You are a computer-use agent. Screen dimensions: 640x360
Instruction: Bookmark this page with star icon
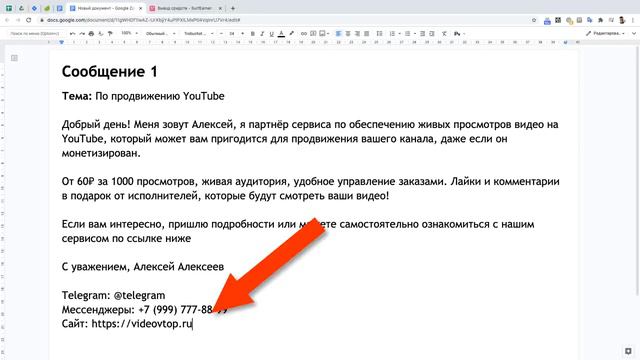tap(534, 20)
